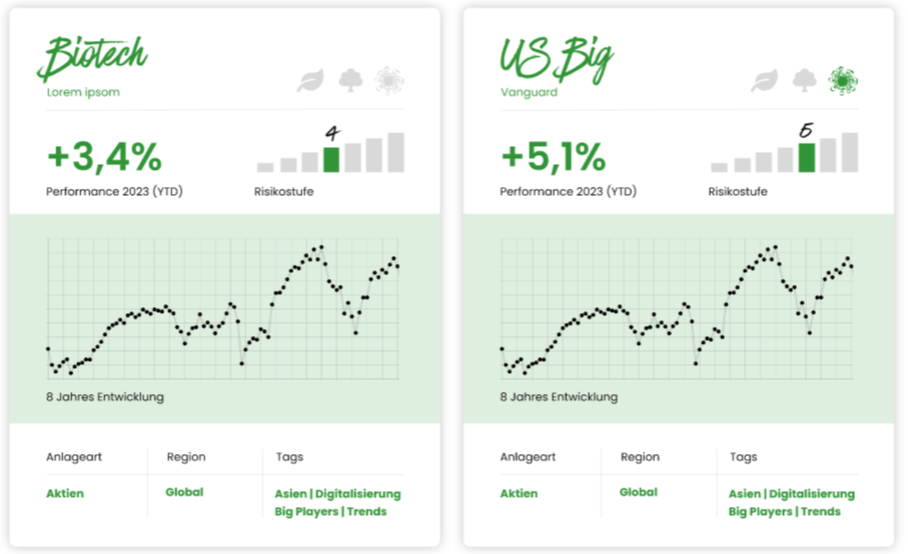Click the grey flower burst icon on Biotech card
The height and width of the screenshot is (554, 908).
pos(389,80)
